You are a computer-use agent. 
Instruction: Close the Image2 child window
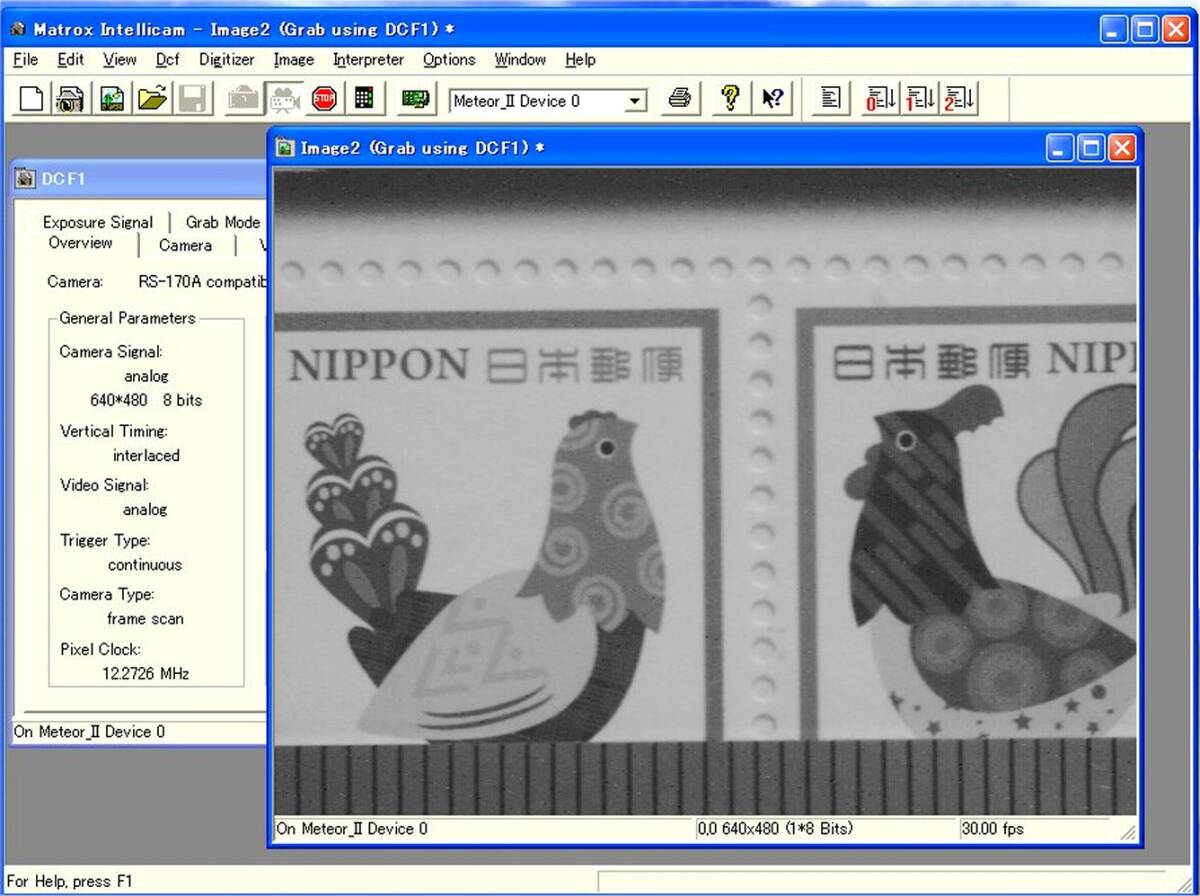[1122, 148]
